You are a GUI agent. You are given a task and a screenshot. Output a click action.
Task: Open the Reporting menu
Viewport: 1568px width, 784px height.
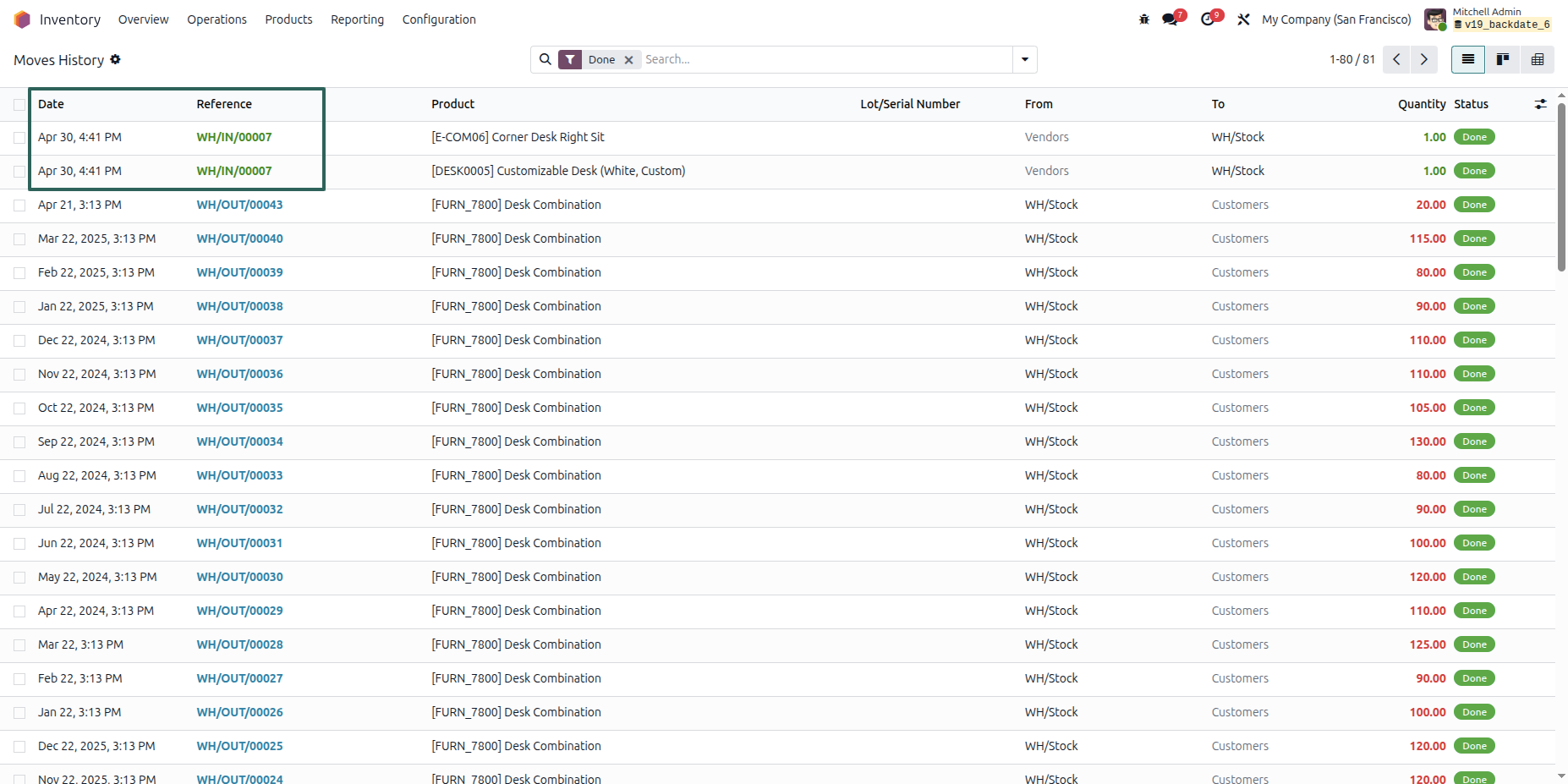(357, 19)
